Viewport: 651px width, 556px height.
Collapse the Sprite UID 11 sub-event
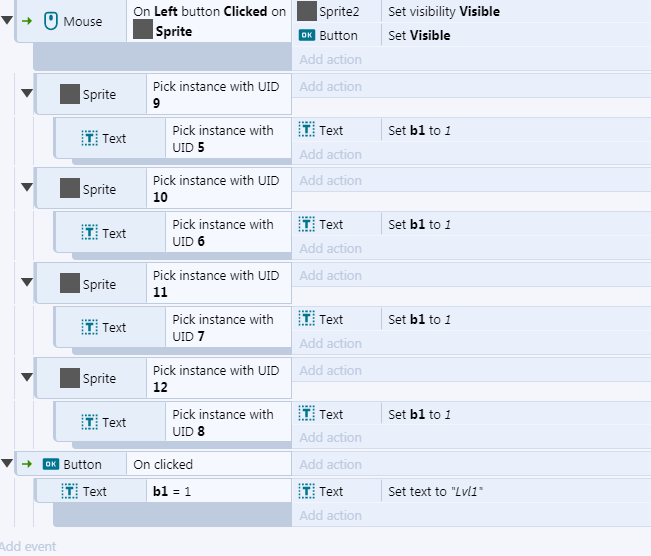pyautogui.click(x=27, y=282)
